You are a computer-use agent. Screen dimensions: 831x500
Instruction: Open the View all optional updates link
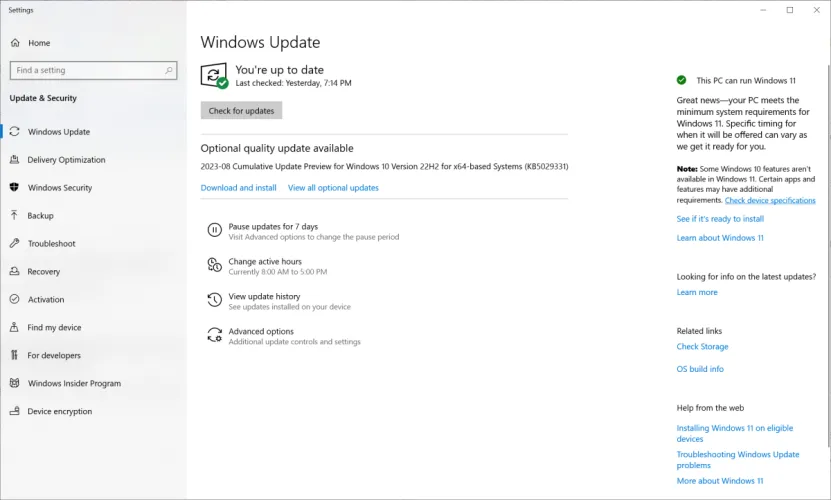pyautogui.click(x=333, y=188)
